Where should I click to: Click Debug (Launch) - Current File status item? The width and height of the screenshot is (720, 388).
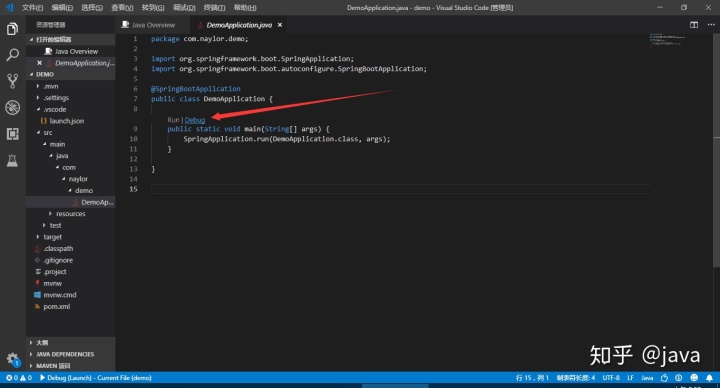(96, 378)
